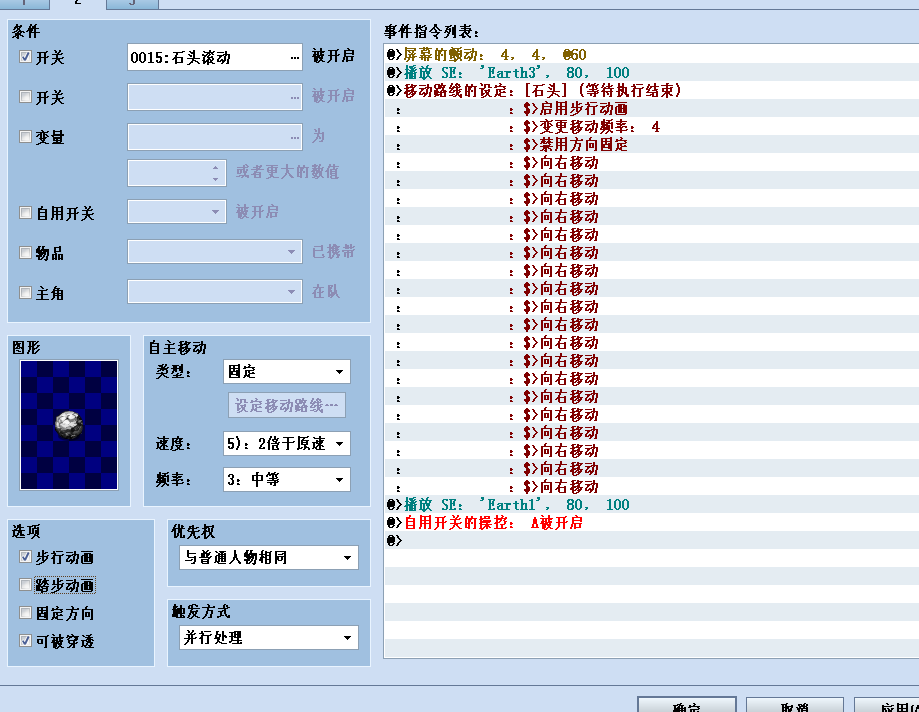The image size is (919, 712).
Task: Select the 播放 SE 'Earth1' command line
Action: 652,505
